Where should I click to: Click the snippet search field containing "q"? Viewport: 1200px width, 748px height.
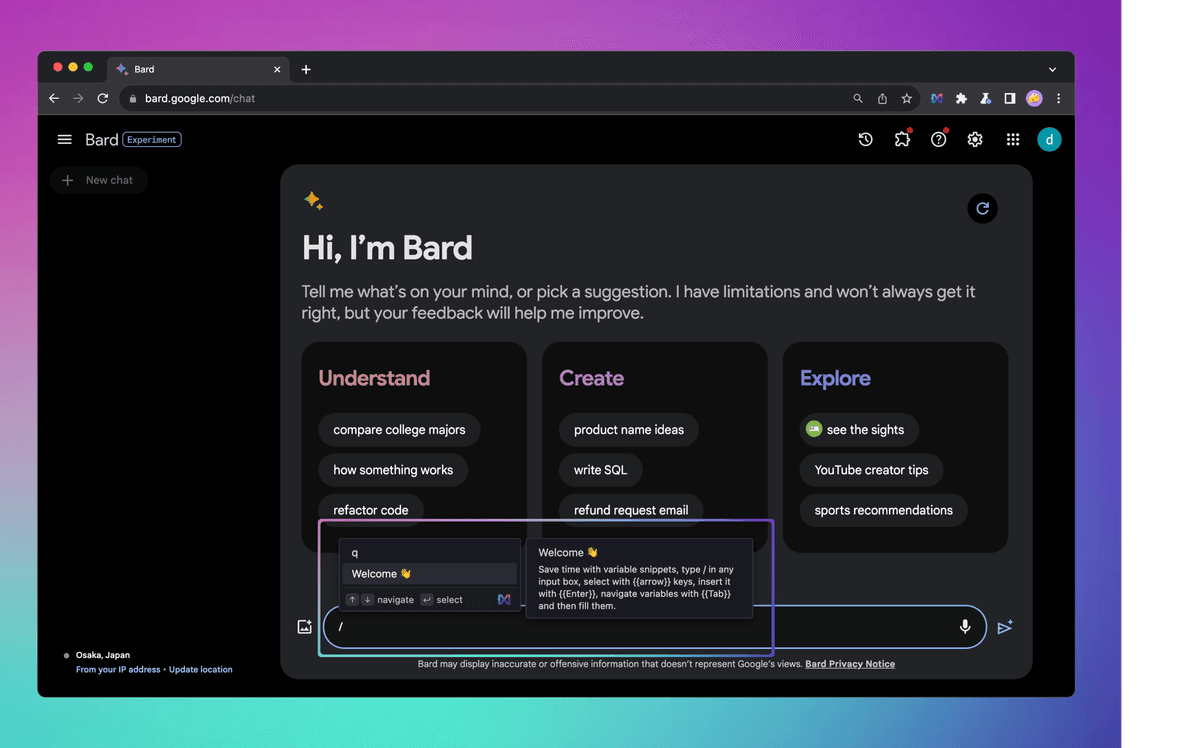pyautogui.click(x=430, y=552)
